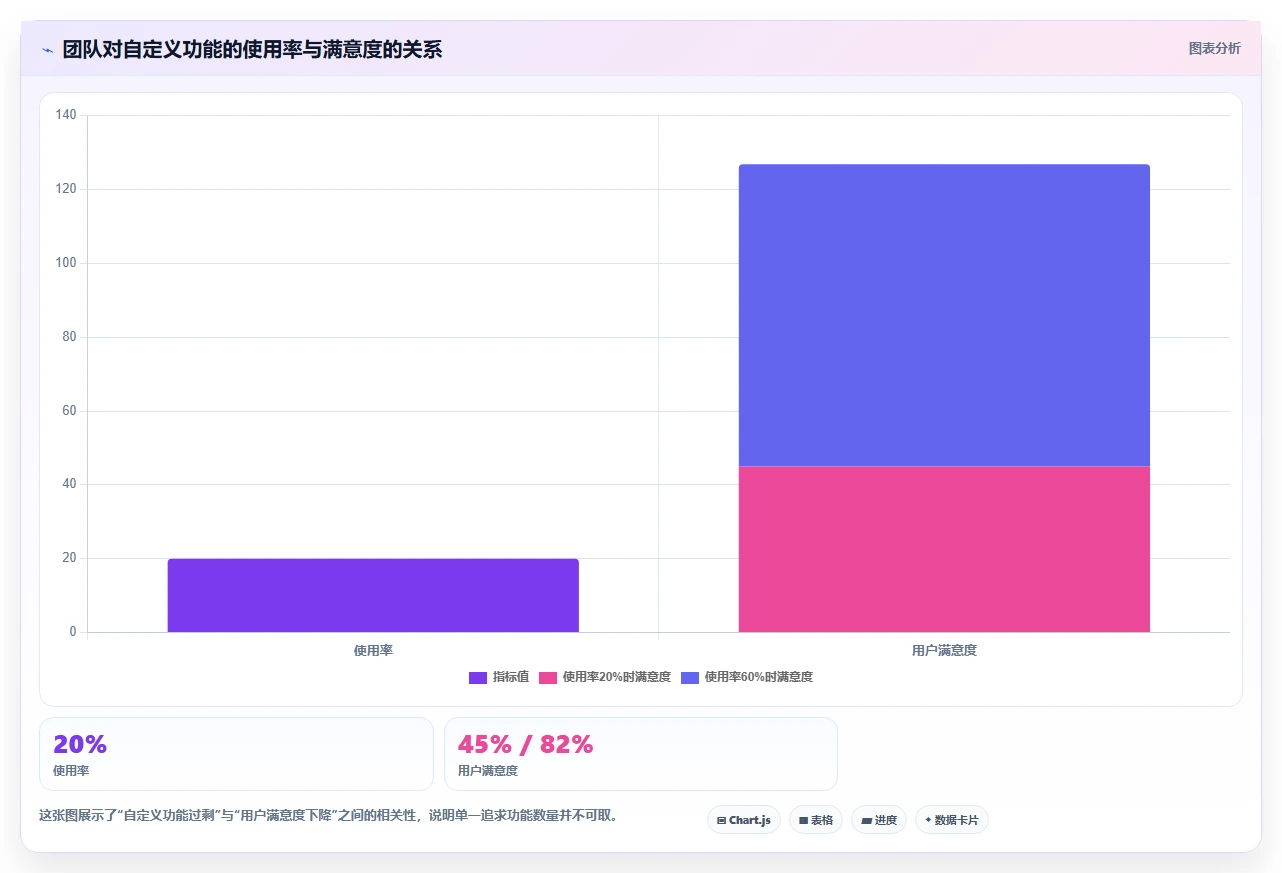Select the Chart.js tag
The width and height of the screenshot is (1282, 873).
point(744,820)
